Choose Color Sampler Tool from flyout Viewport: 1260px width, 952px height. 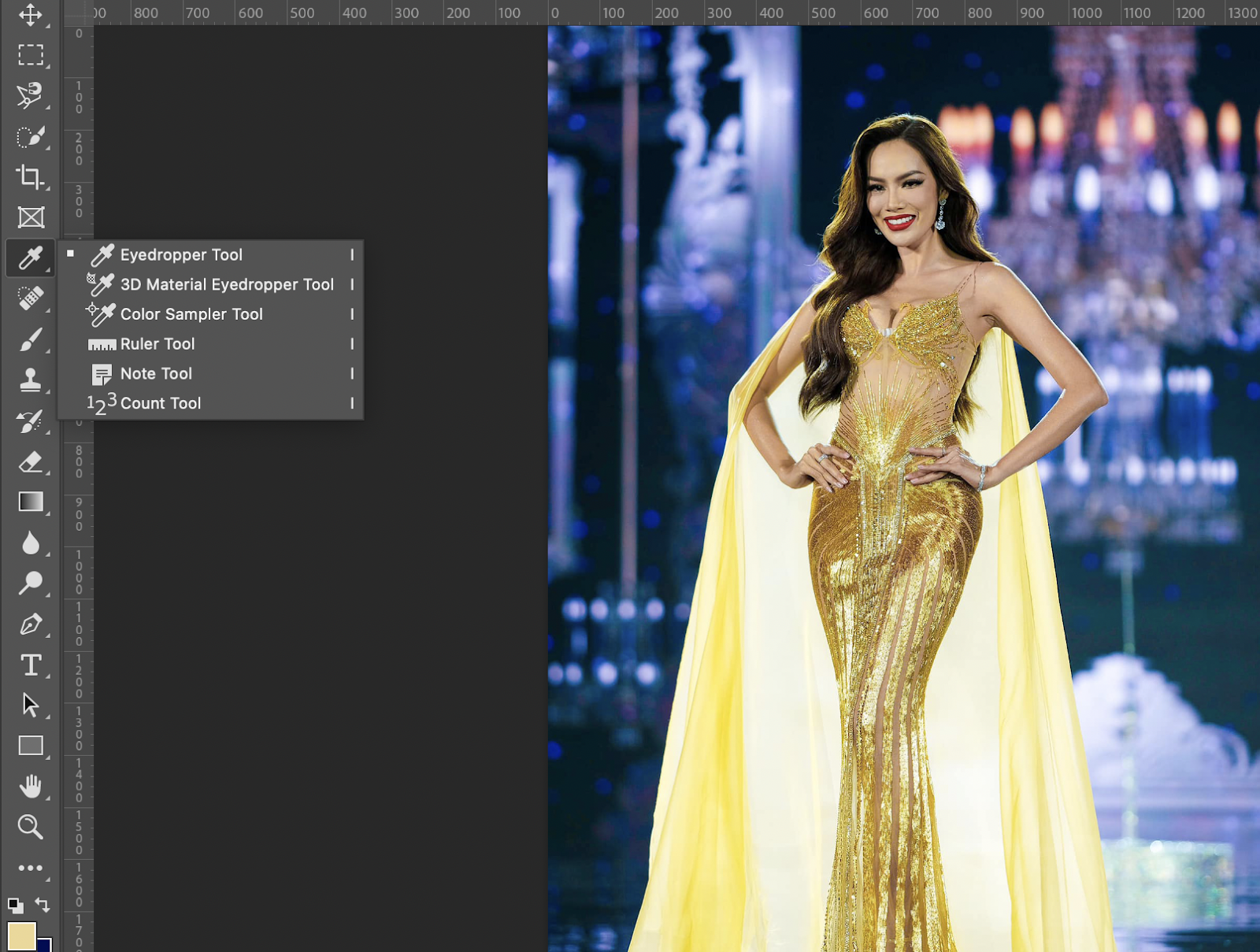click(211, 314)
